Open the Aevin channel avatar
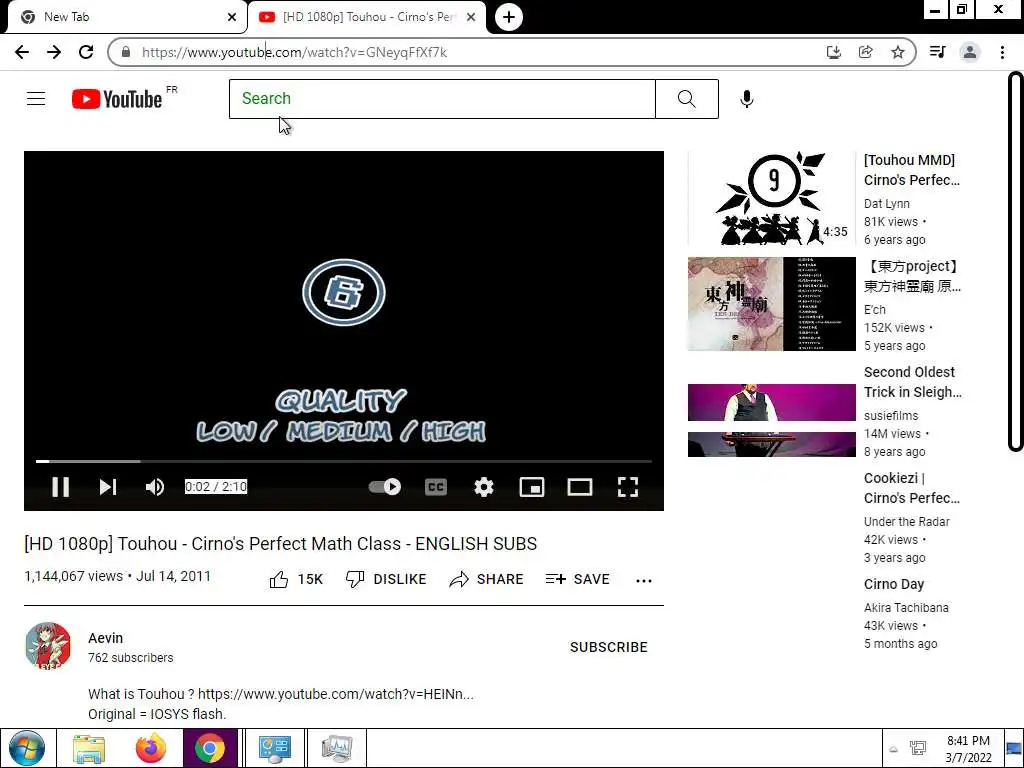Image resolution: width=1024 pixels, height=768 pixels. (48, 646)
